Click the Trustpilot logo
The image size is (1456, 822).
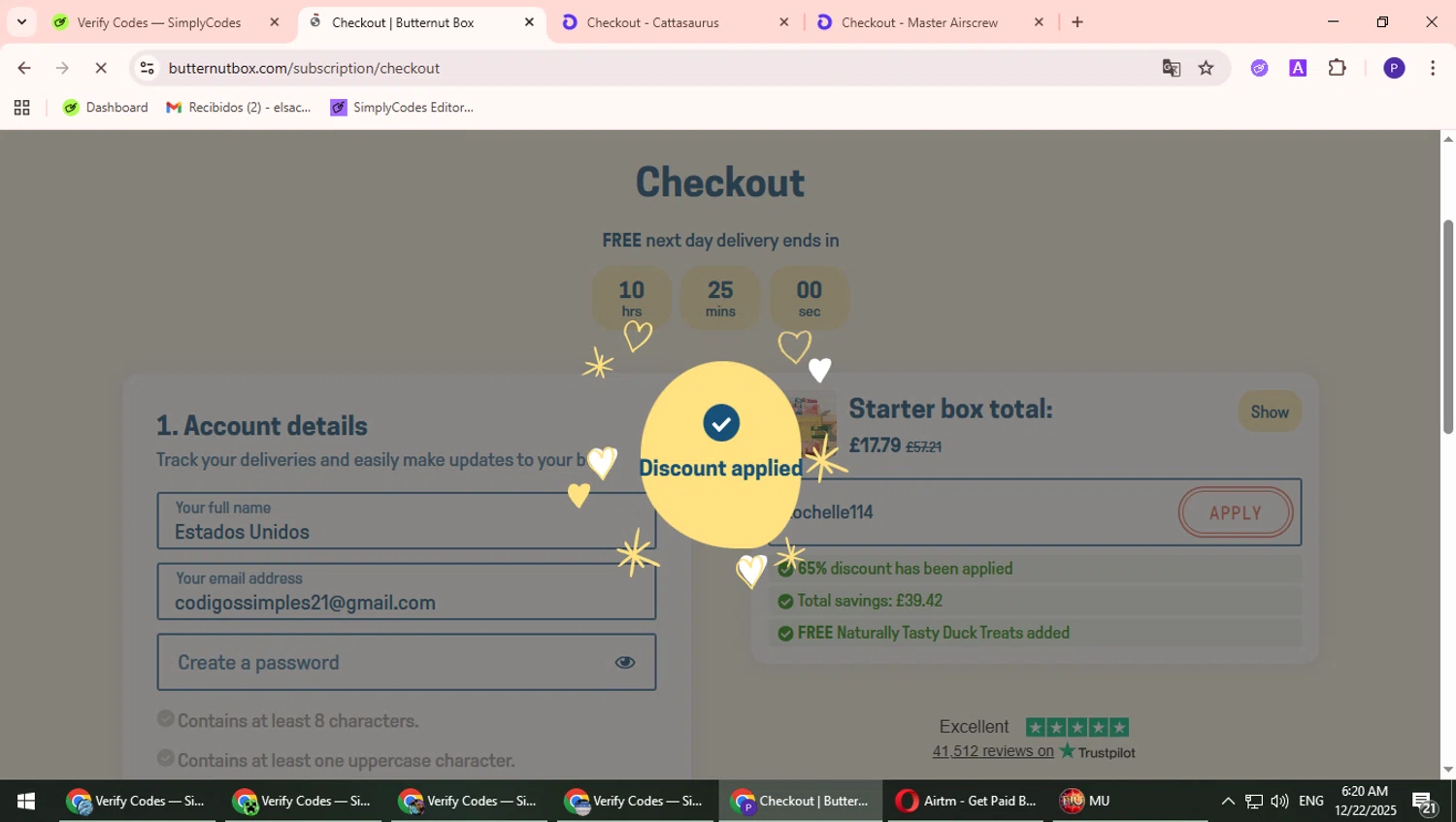pyautogui.click(x=1097, y=751)
